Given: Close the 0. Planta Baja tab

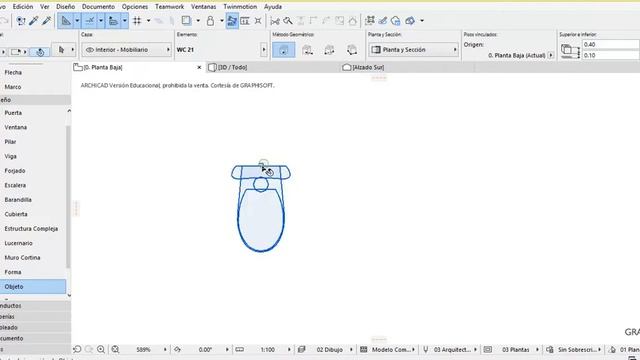Looking at the screenshot, I should tap(199, 67).
